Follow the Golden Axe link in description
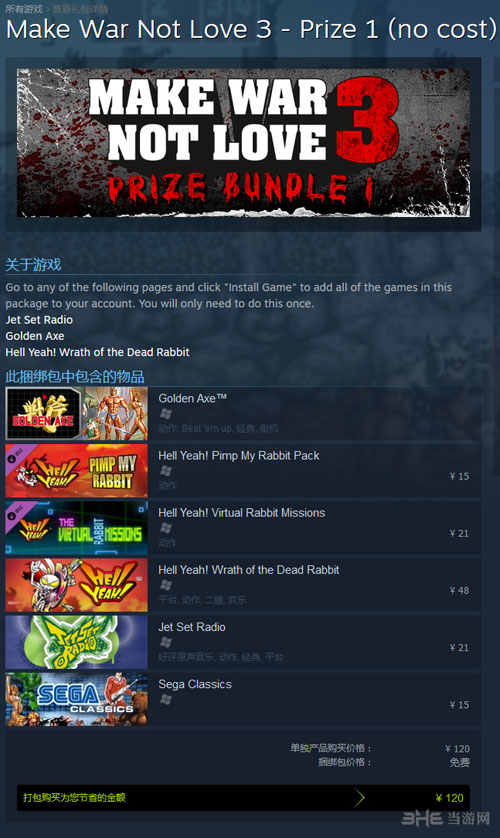This screenshot has width=500, height=838. 35,336
